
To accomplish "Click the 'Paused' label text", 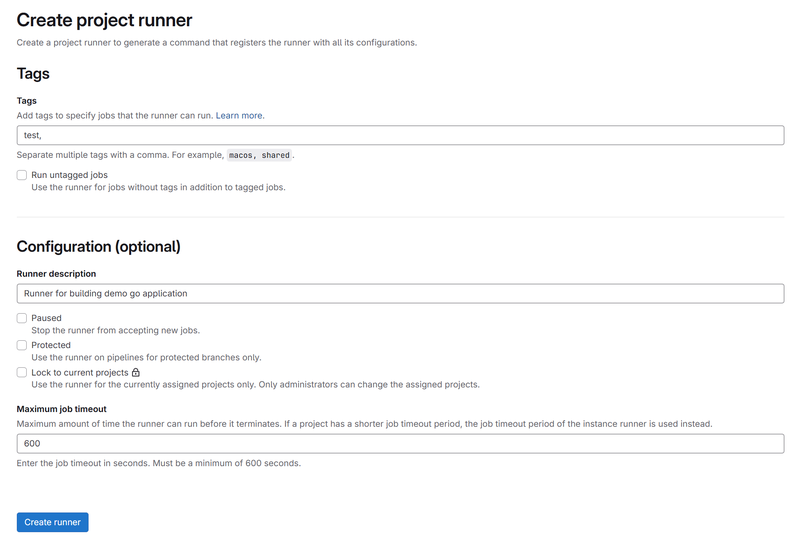I will point(46,318).
